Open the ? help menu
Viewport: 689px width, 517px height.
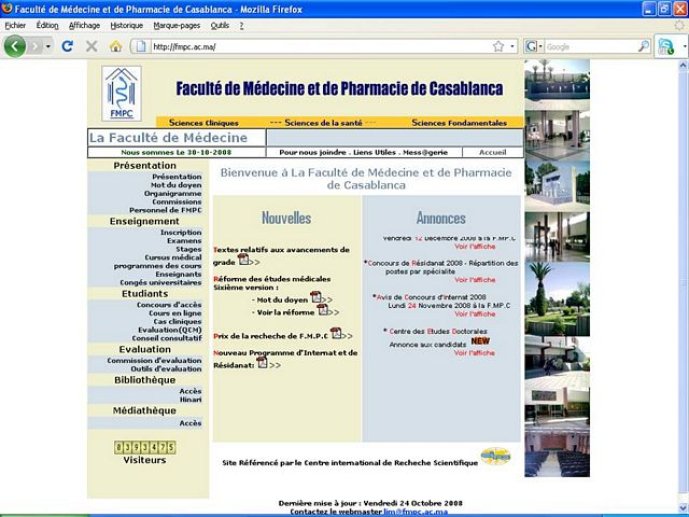[241, 25]
